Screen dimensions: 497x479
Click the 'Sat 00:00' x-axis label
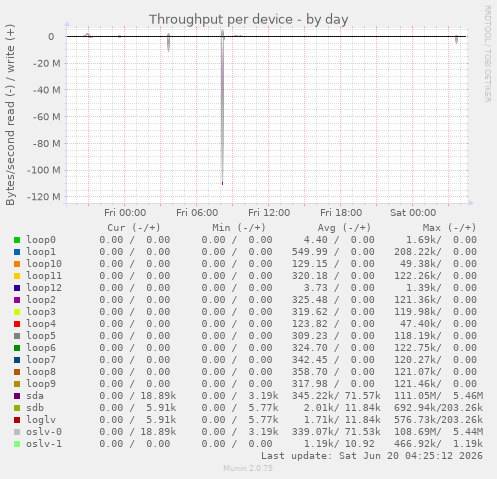click(x=413, y=213)
